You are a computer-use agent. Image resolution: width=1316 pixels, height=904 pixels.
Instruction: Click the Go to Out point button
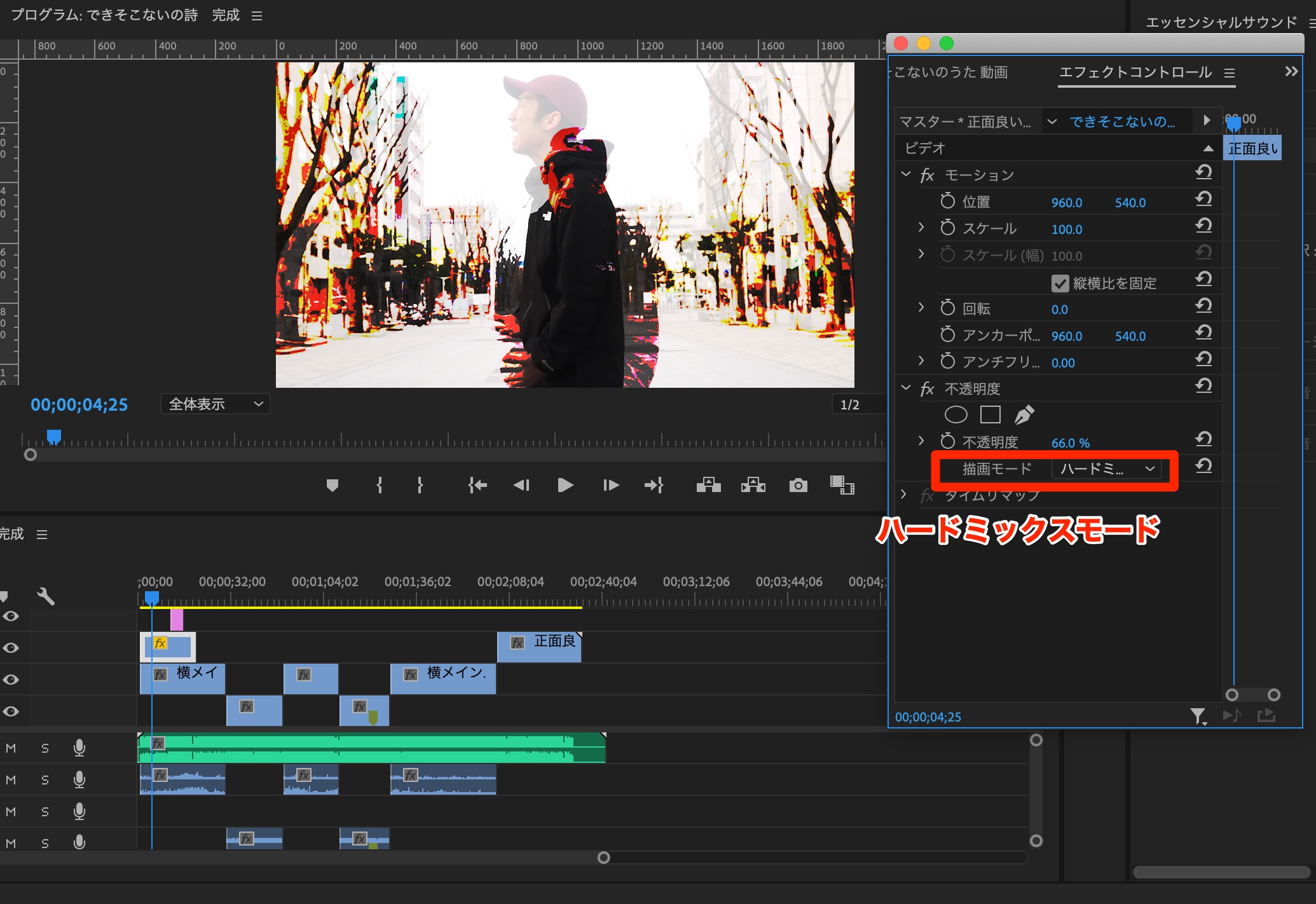[x=654, y=486]
